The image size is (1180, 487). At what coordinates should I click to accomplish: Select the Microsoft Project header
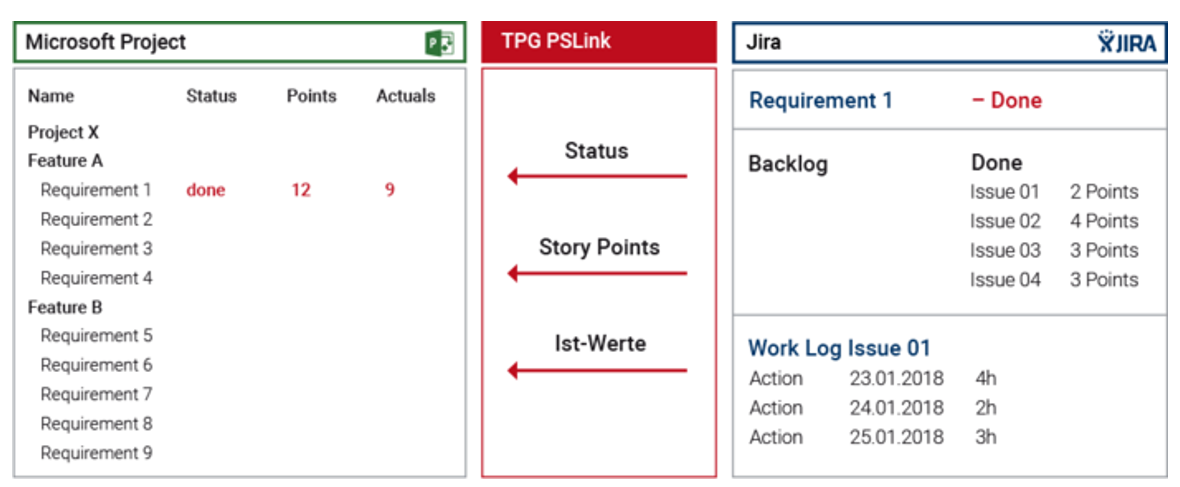point(106,42)
